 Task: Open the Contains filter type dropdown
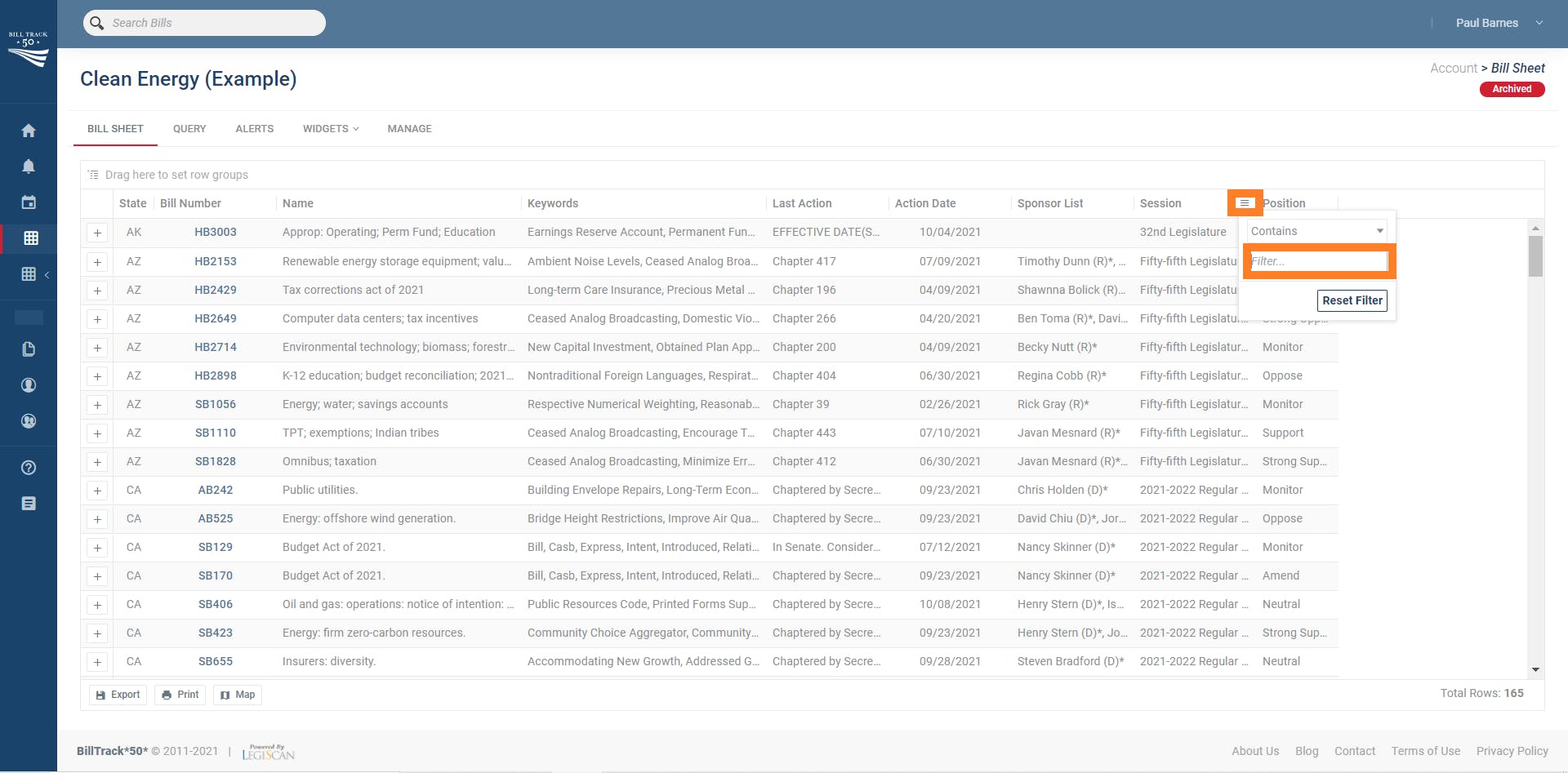click(1316, 231)
